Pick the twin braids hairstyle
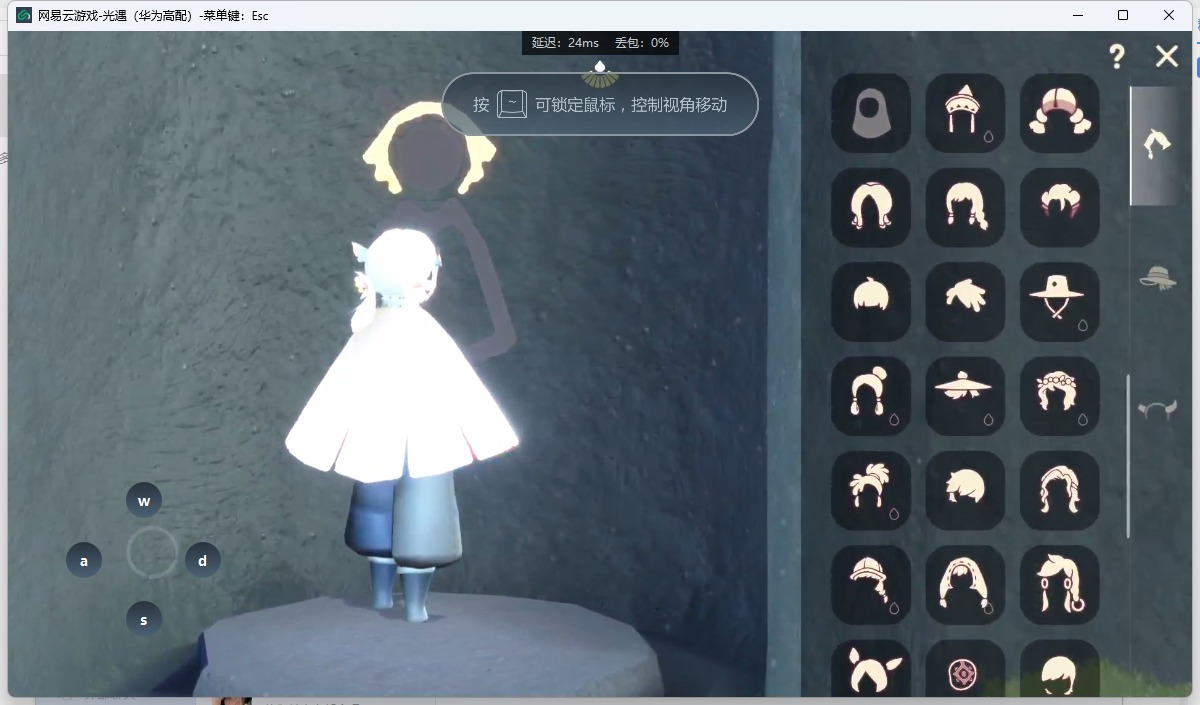The width and height of the screenshot is (1200, 705). 965,207
